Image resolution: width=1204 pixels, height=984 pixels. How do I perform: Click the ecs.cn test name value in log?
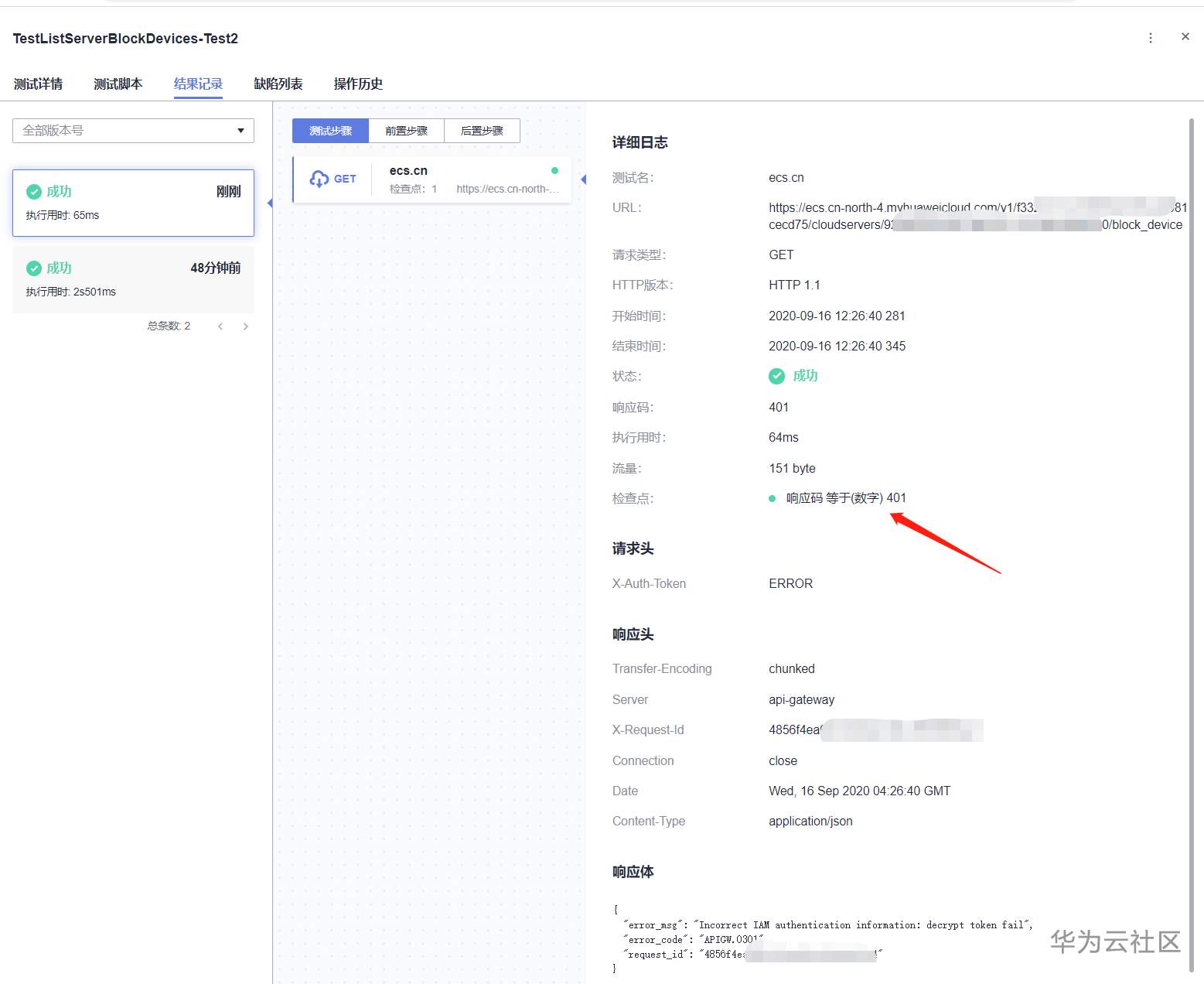coord(786,177)
